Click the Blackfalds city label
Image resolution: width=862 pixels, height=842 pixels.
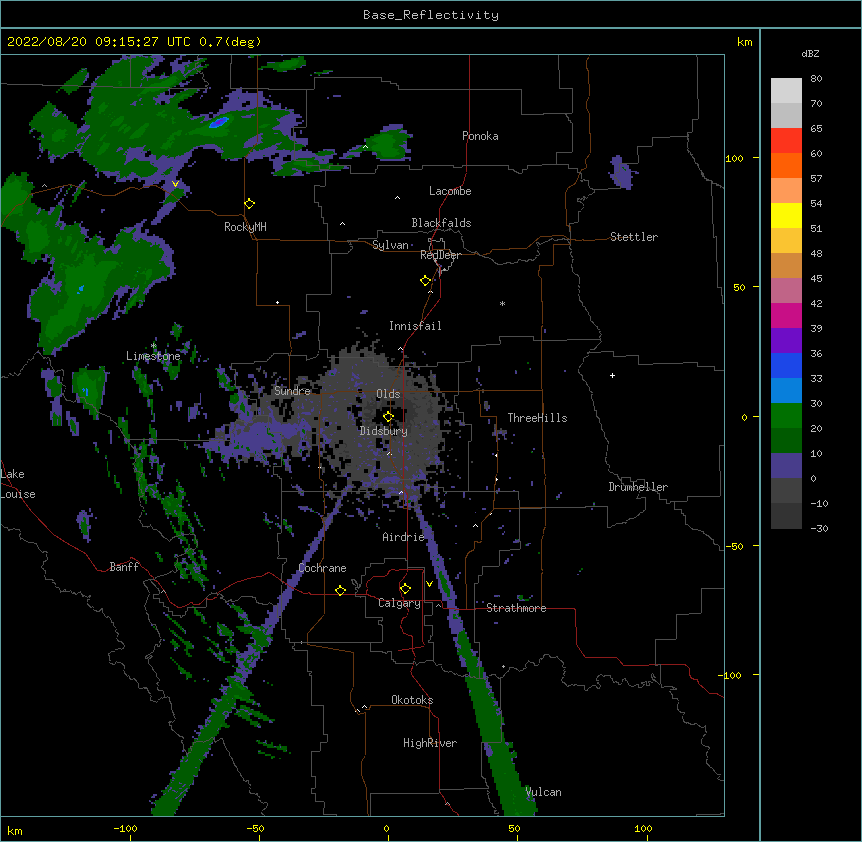pos(441,223)
